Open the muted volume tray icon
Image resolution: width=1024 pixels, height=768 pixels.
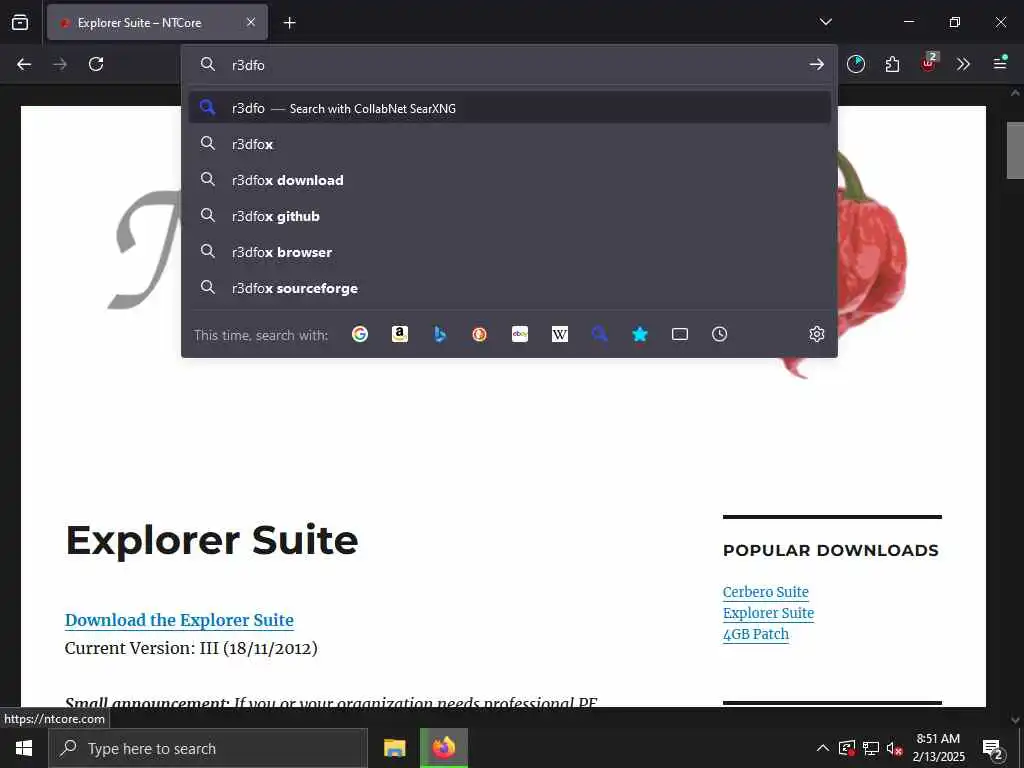pos(895,748)
